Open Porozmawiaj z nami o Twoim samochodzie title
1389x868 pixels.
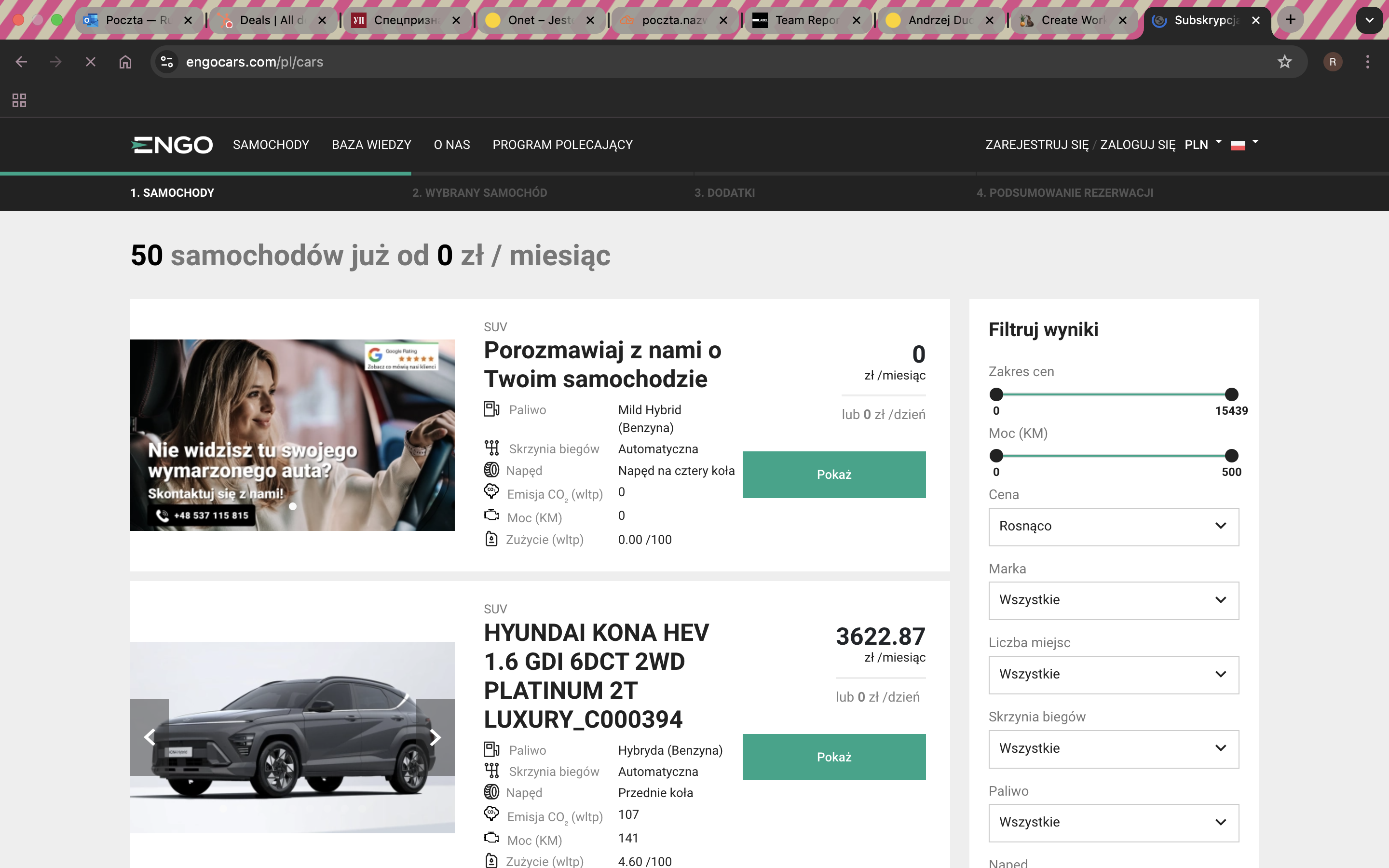[x=603, y=365]
